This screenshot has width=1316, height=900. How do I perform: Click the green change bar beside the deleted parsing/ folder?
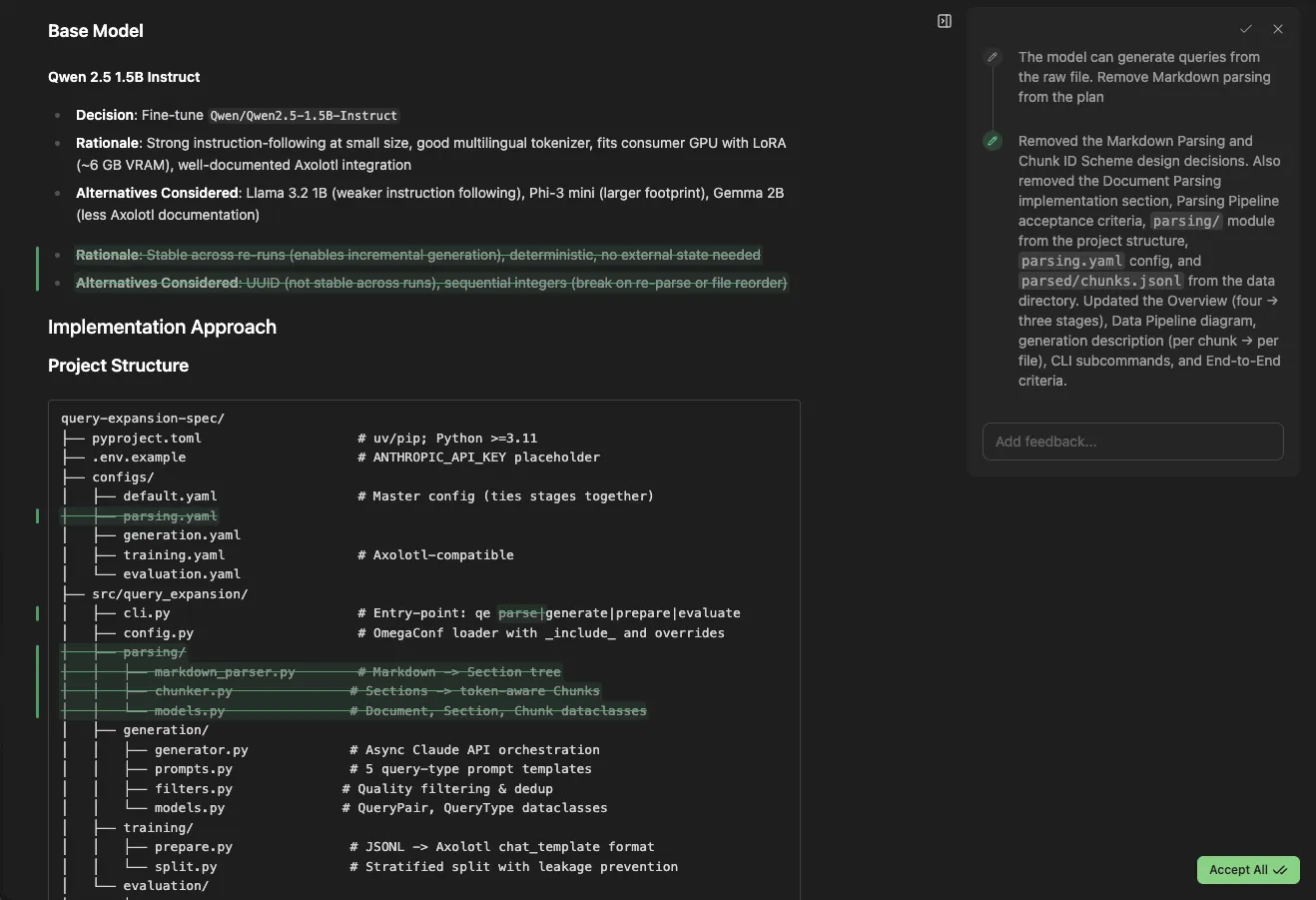pyautogui.click(x=38, y=681)
